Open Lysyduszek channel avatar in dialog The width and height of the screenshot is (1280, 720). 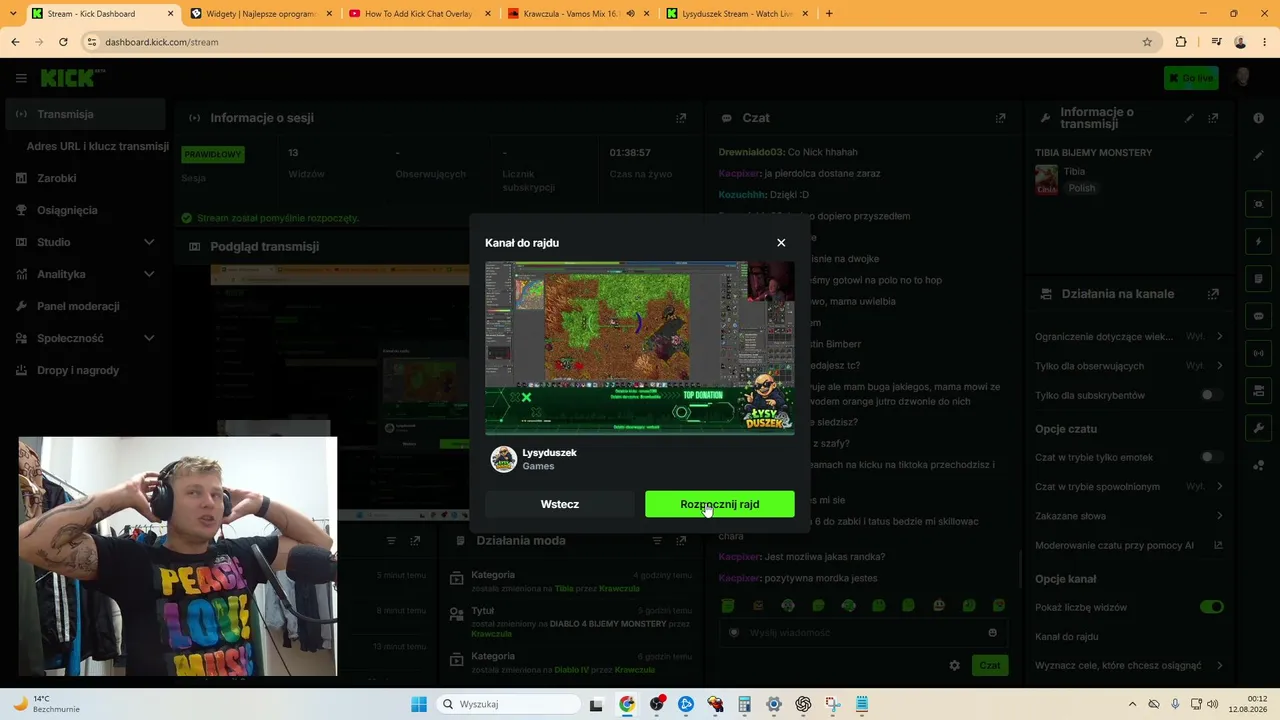coord(504,459)
